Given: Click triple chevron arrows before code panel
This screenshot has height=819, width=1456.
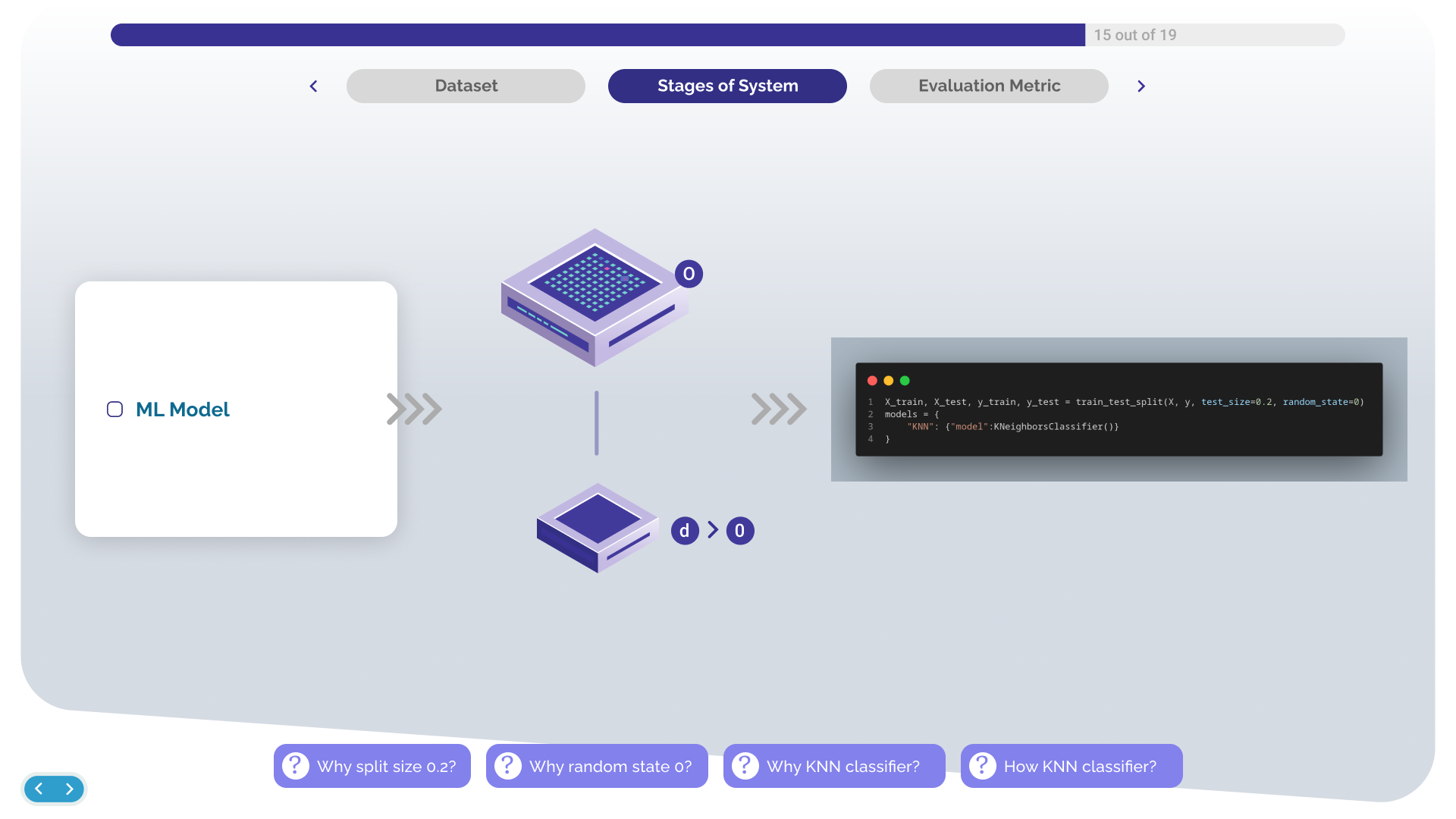Looking at the screenshot, I should click(778, 409).
